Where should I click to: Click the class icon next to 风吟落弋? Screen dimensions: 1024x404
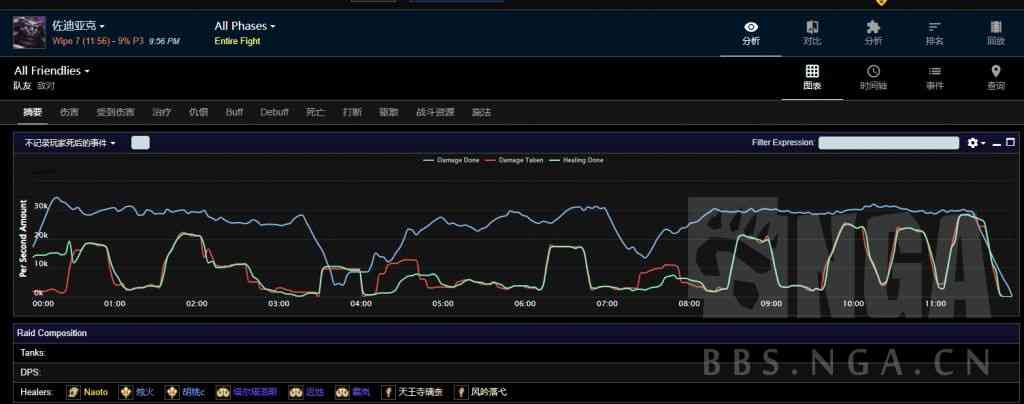click(x=460, y=392)
